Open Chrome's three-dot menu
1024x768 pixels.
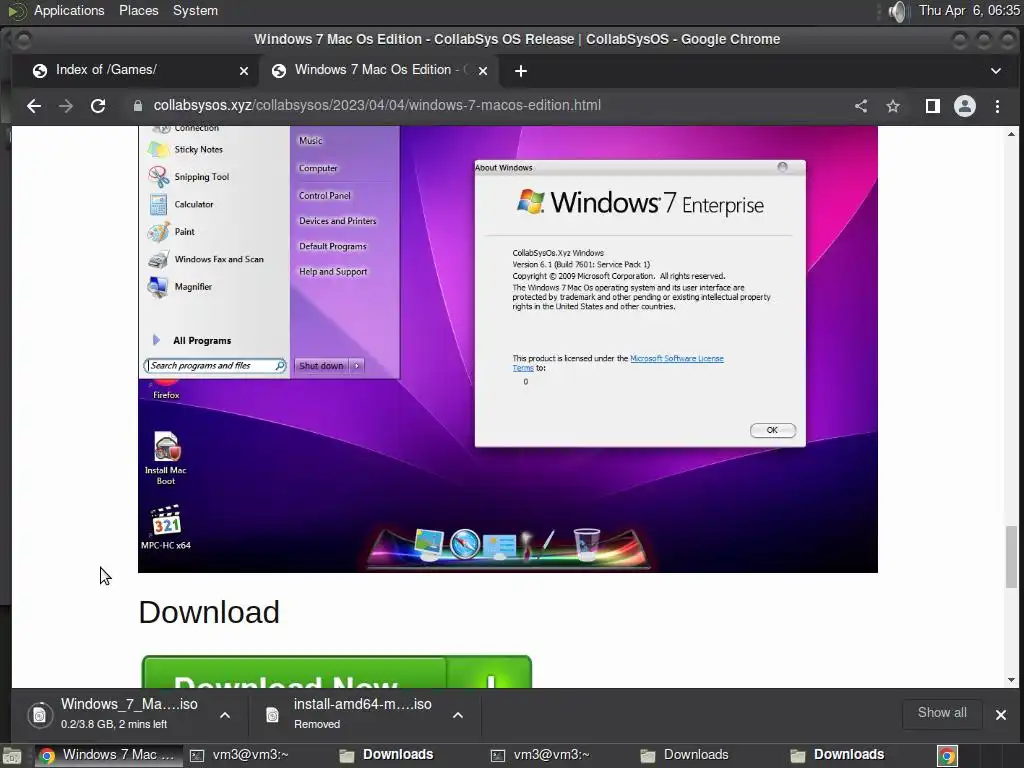997,106
